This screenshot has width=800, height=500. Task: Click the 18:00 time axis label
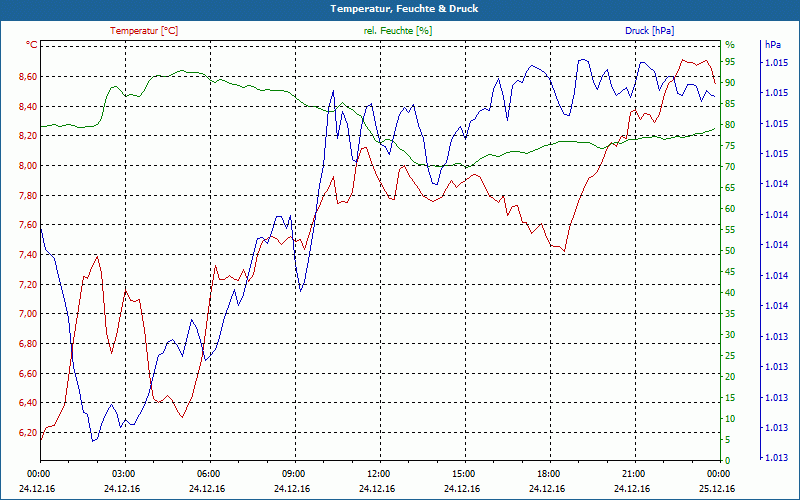(548, 473)
